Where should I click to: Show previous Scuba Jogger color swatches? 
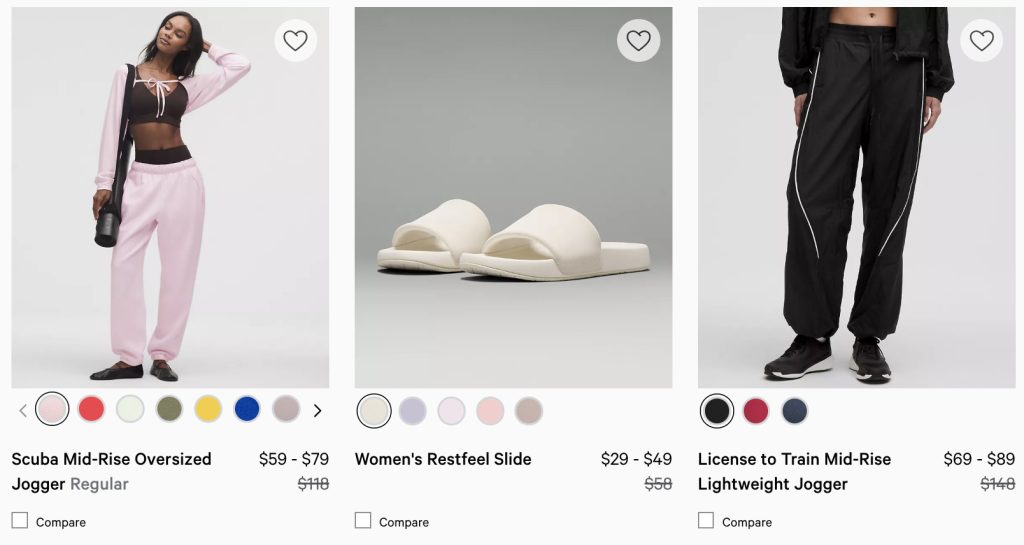click(x=23, y=410)
